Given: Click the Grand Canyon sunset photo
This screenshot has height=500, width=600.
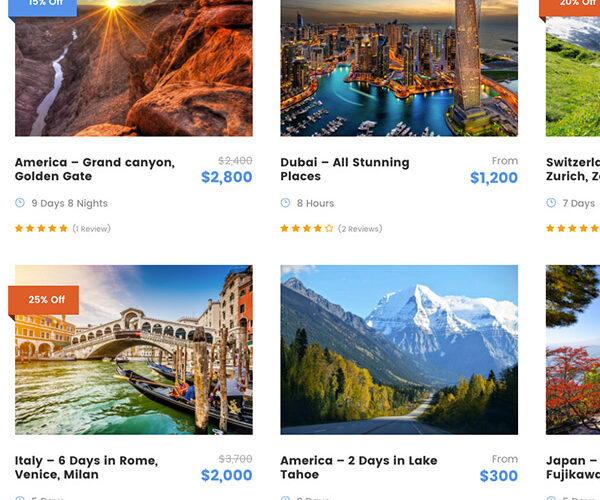Looking at the screenshot, I should 133,68.
